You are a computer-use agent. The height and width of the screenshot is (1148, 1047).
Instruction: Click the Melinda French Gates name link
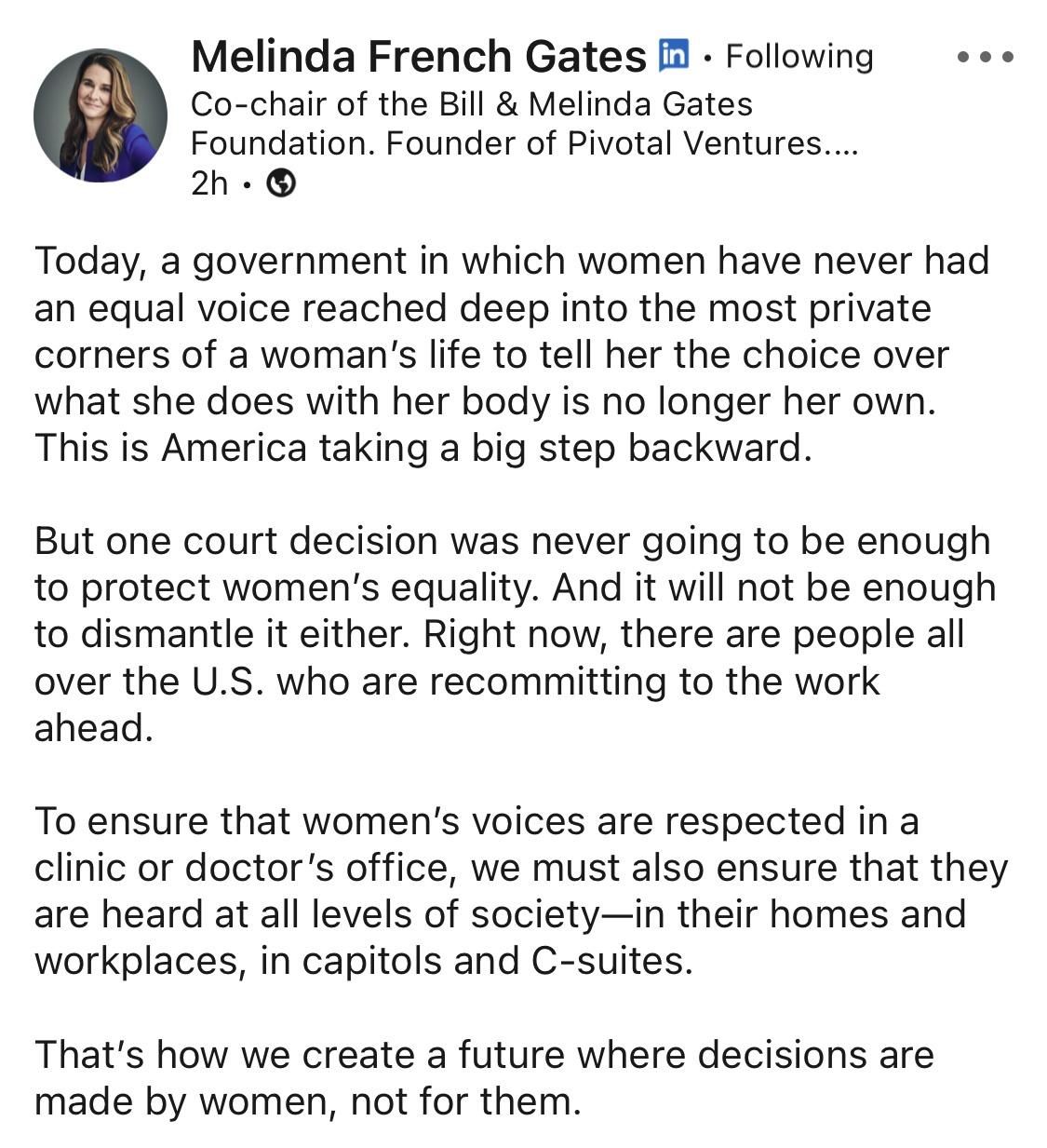point(418,57)
